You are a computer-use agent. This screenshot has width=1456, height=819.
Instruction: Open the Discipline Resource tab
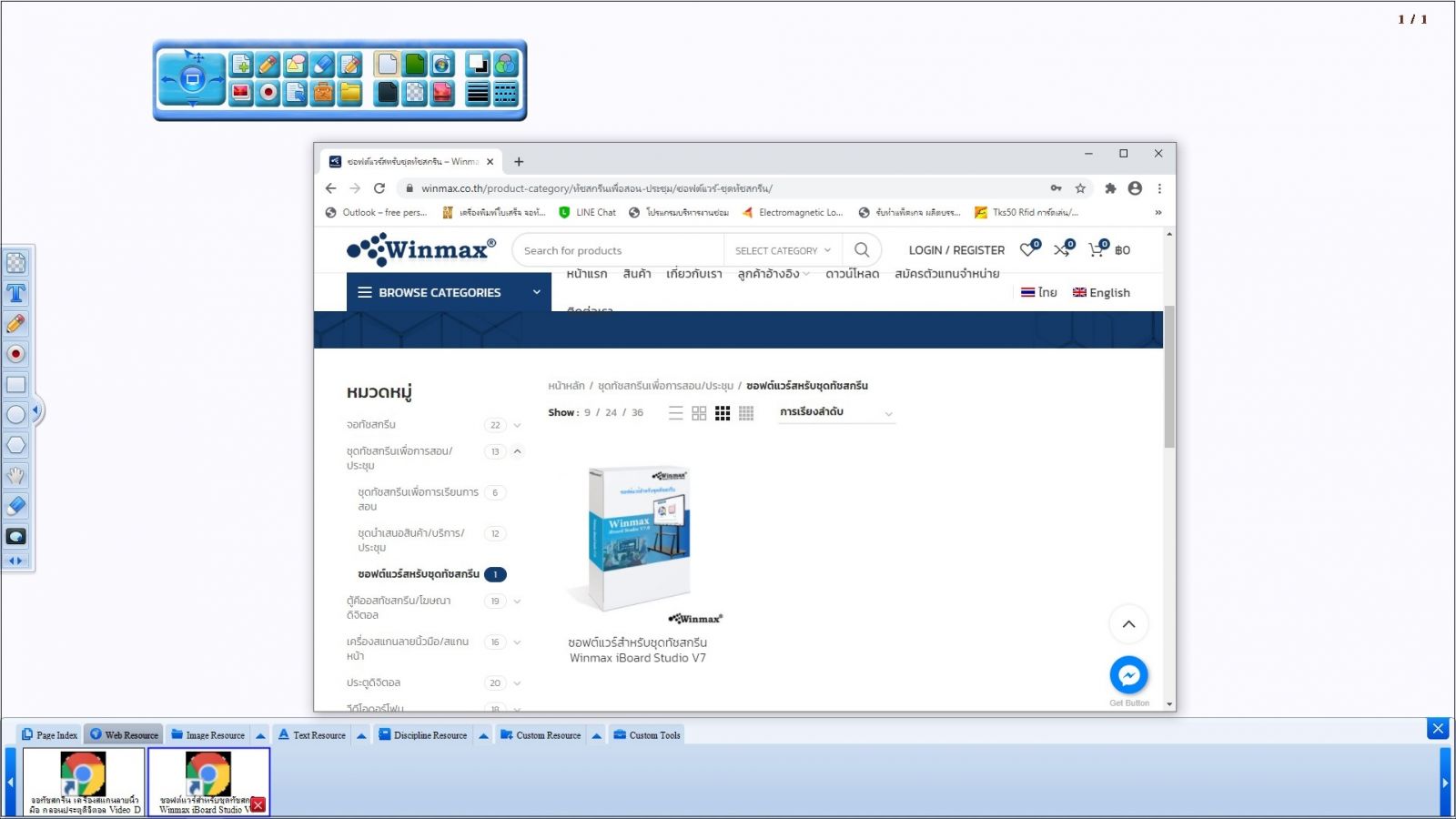click(x=423, y=735)
